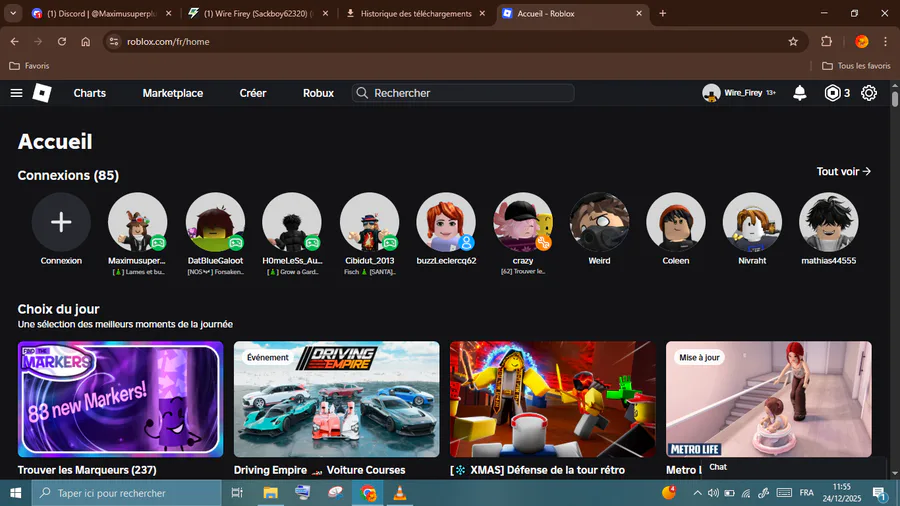Image resolution: width=900 pixels, height=506 pixels.
Task: Open Chrome three-dot menu
Action: click(x=886, y=41)
